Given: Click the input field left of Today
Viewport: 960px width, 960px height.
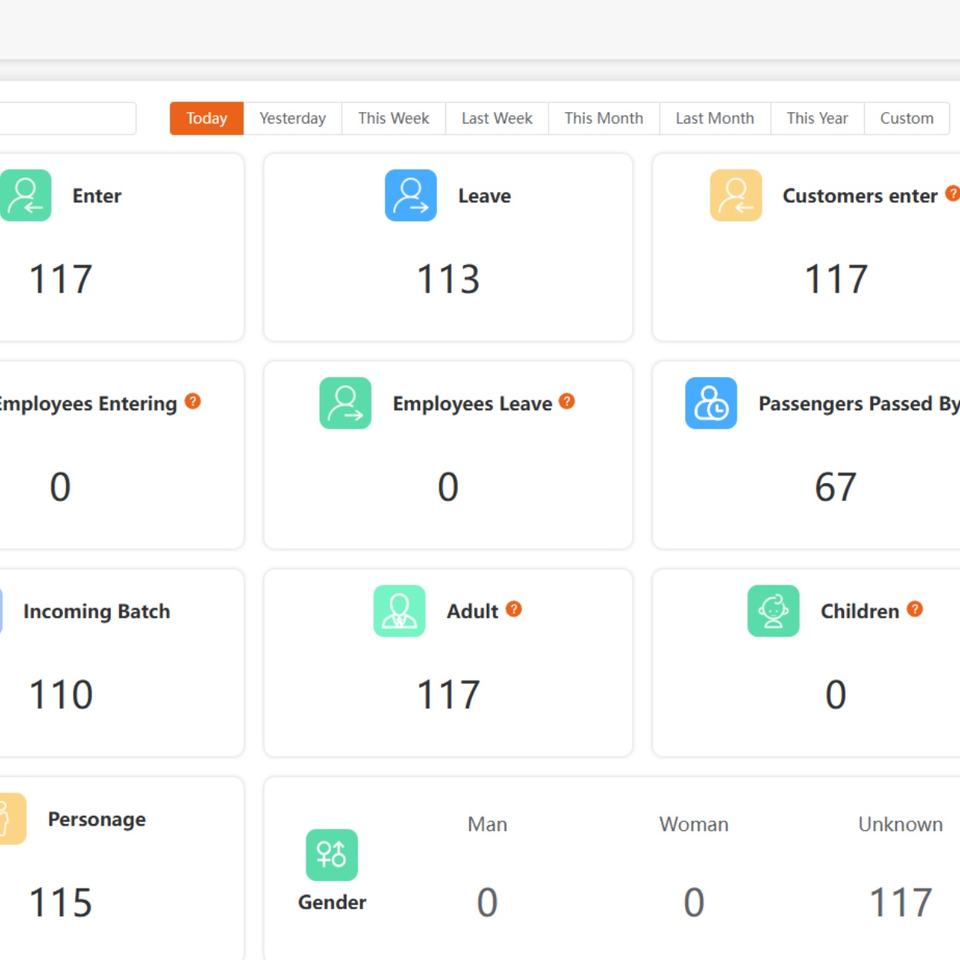Looking at the screenshot, I should coord(66,118).
